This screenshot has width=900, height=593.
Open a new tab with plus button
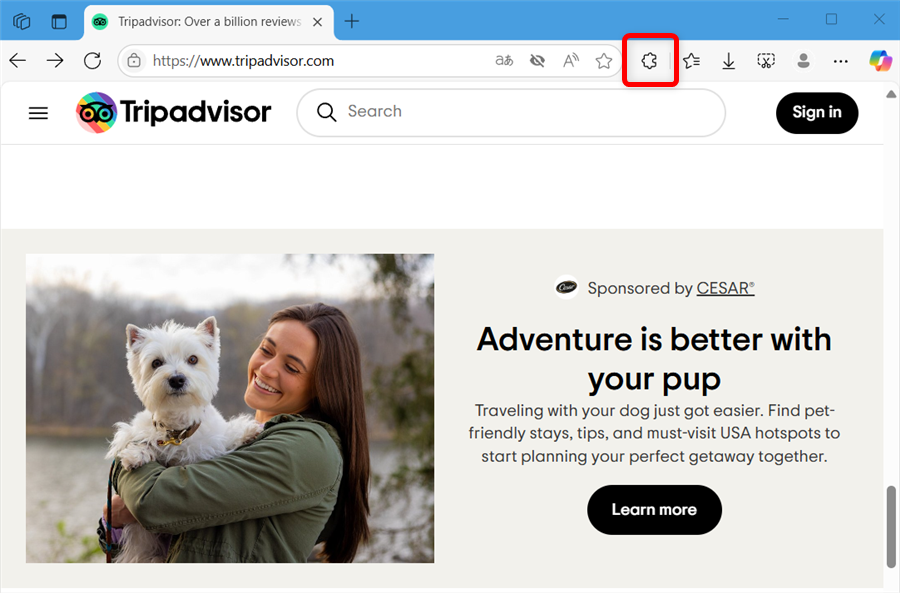tap(352, 21)
